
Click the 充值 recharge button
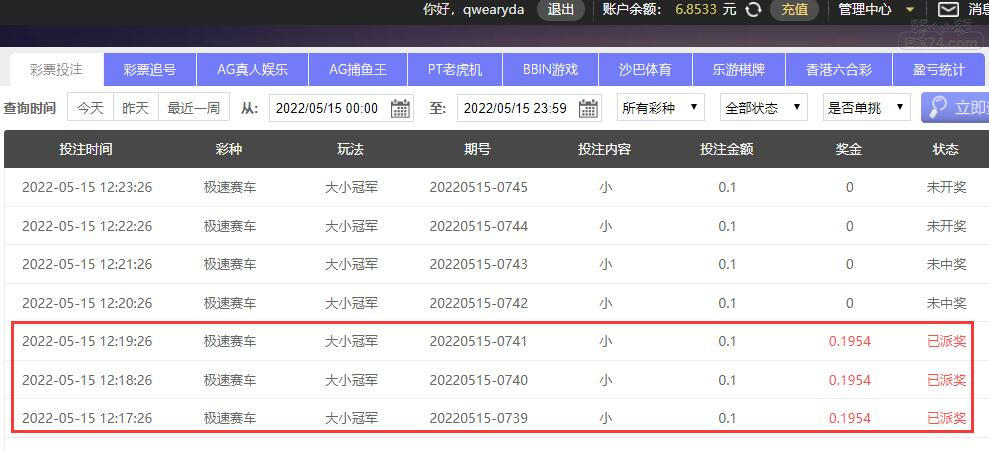(x=794, y=10)
